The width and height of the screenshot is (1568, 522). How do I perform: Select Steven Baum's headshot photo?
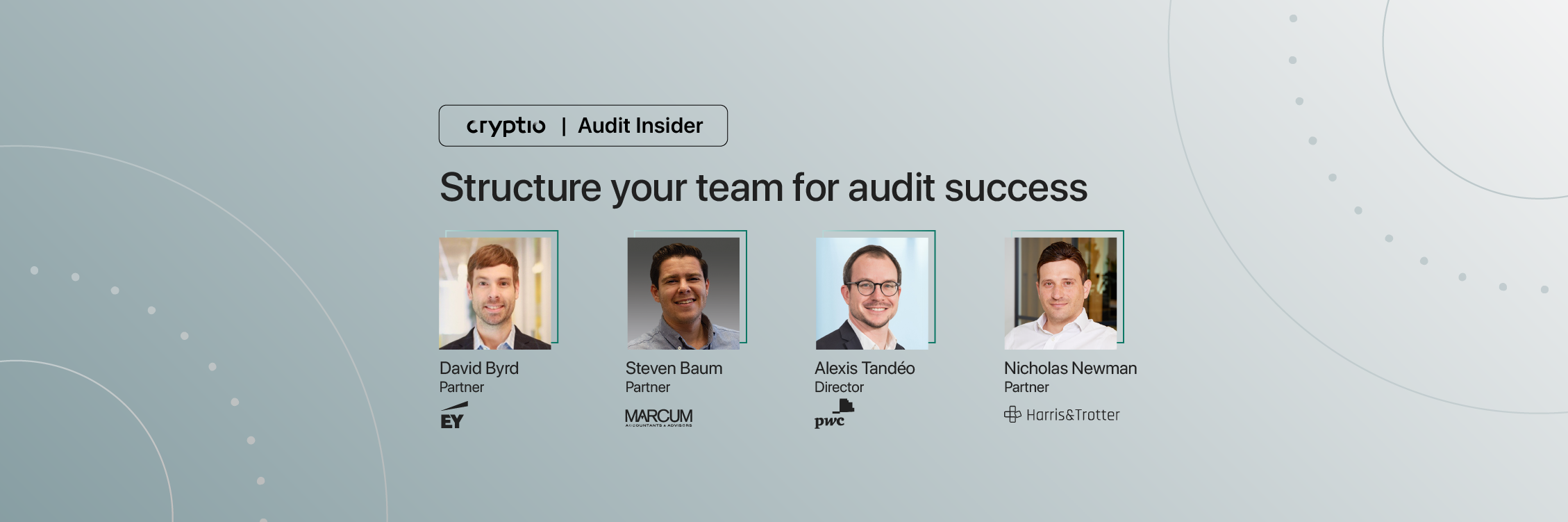[683, 293]
